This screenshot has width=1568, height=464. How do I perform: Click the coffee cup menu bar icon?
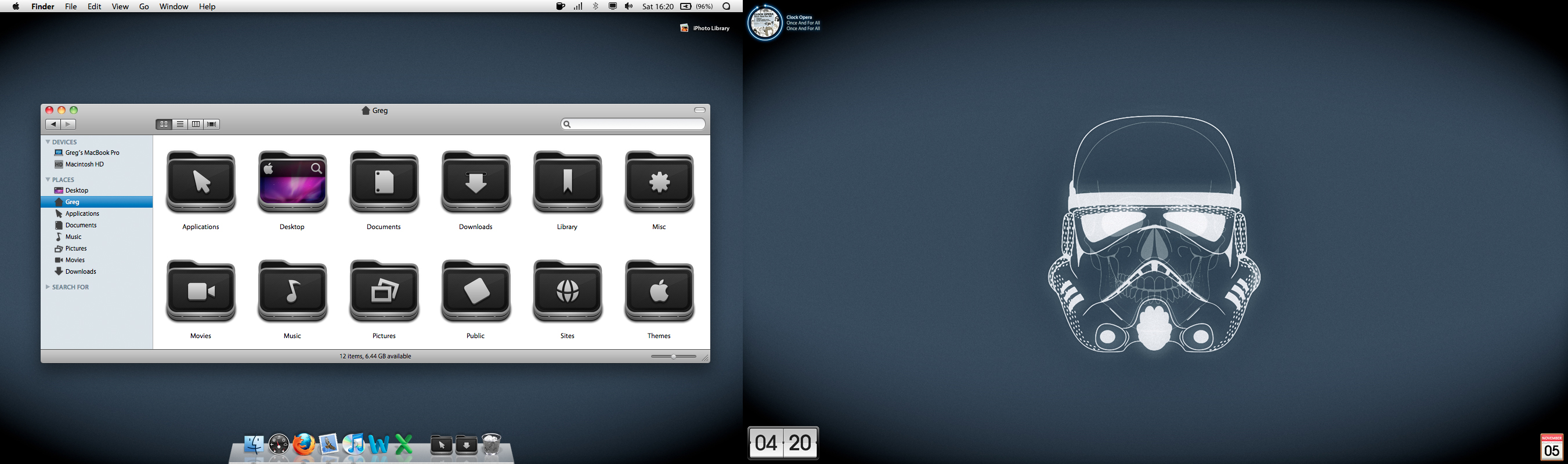(x=561, y=6)
